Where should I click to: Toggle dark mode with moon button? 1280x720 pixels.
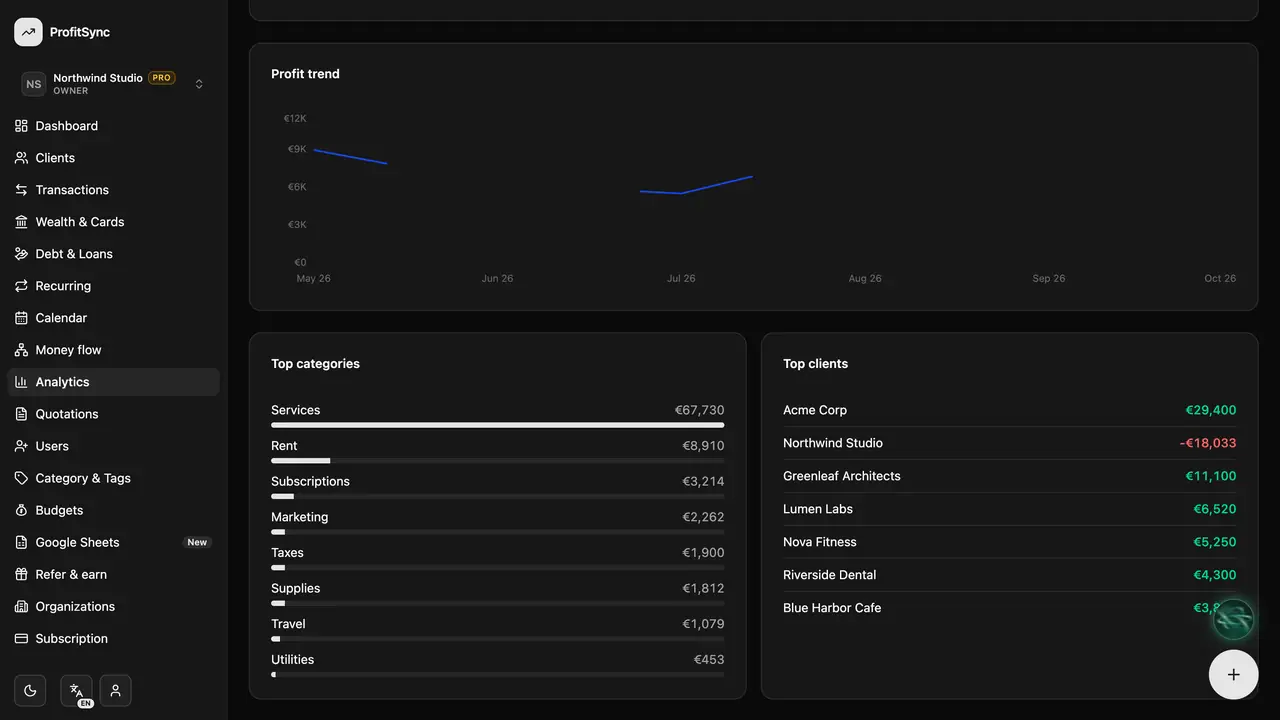pos(30,690)
